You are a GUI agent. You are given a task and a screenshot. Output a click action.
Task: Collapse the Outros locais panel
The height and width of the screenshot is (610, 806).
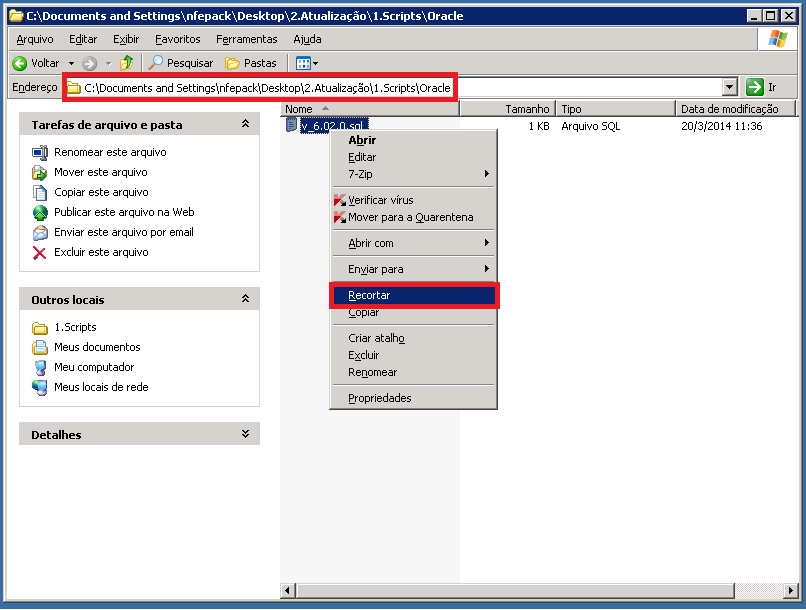(x=245, y=299)
